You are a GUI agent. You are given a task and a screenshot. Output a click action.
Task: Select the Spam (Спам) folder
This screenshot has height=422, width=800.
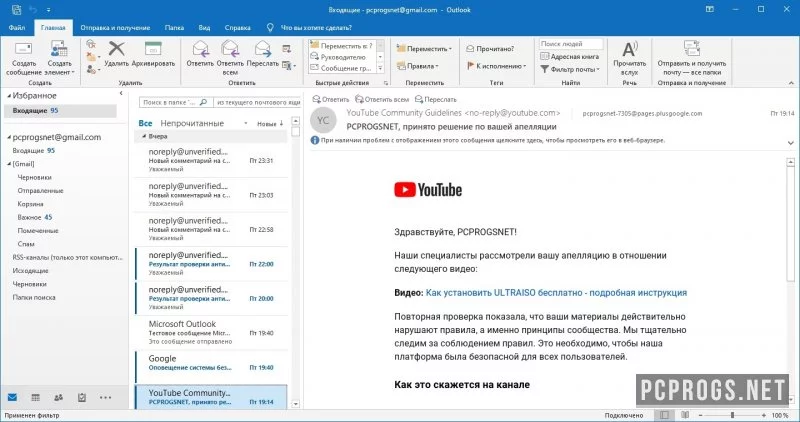pyautogui.click(x=26, y=244)
